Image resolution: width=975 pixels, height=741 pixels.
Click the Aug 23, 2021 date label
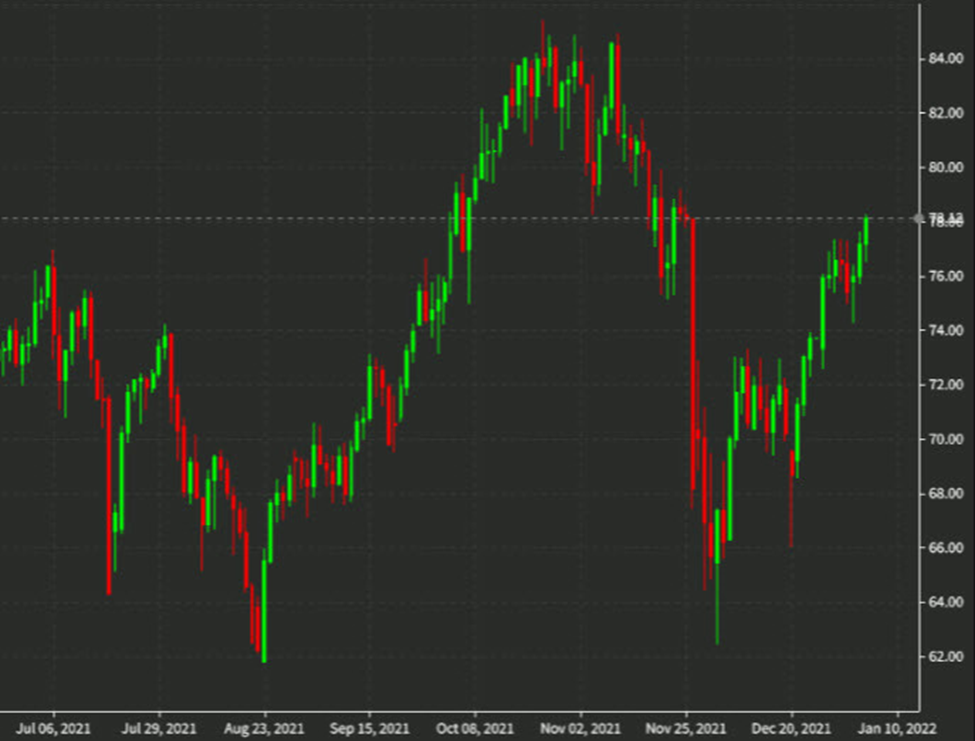coord(264,728)
